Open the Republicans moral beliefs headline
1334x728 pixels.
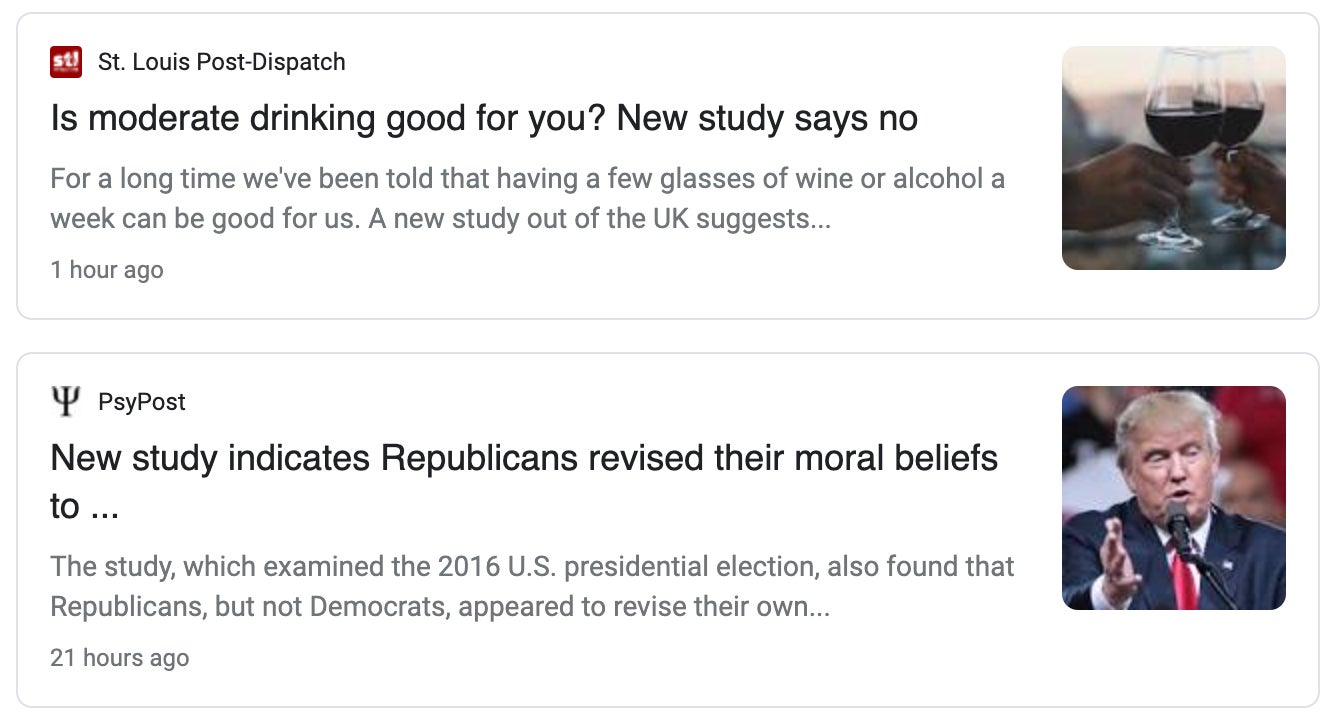(x=524, y=458)
